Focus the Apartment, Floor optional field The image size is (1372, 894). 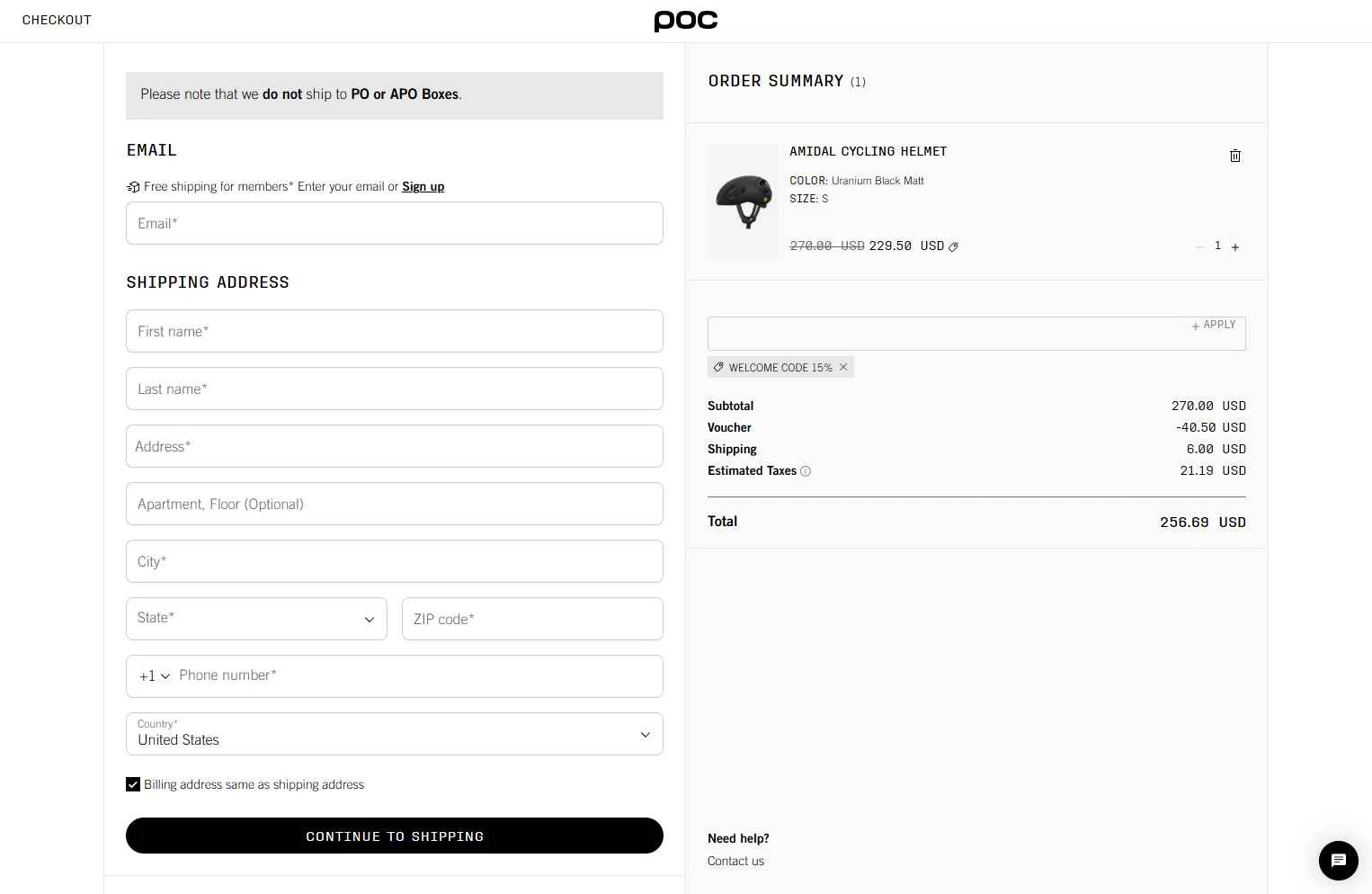tap(395, 504)
